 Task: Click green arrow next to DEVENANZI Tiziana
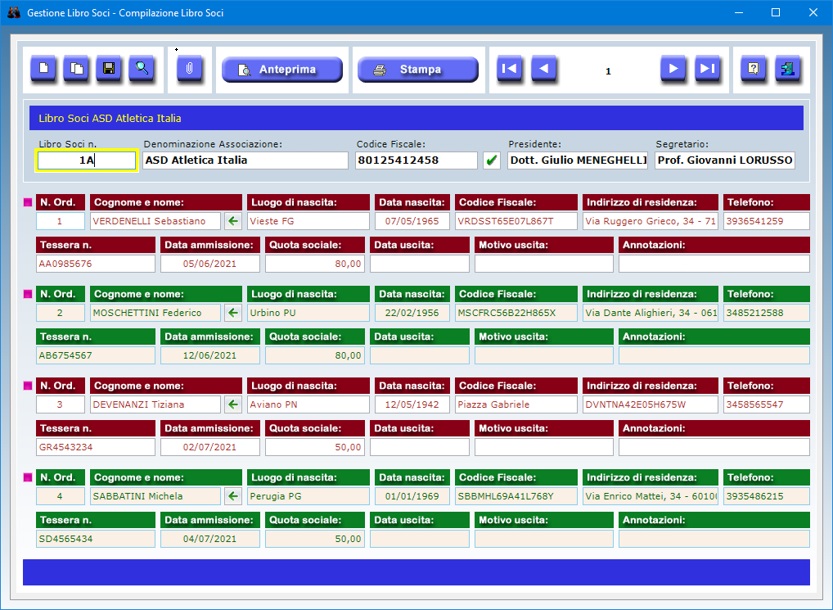coord(233,404)
